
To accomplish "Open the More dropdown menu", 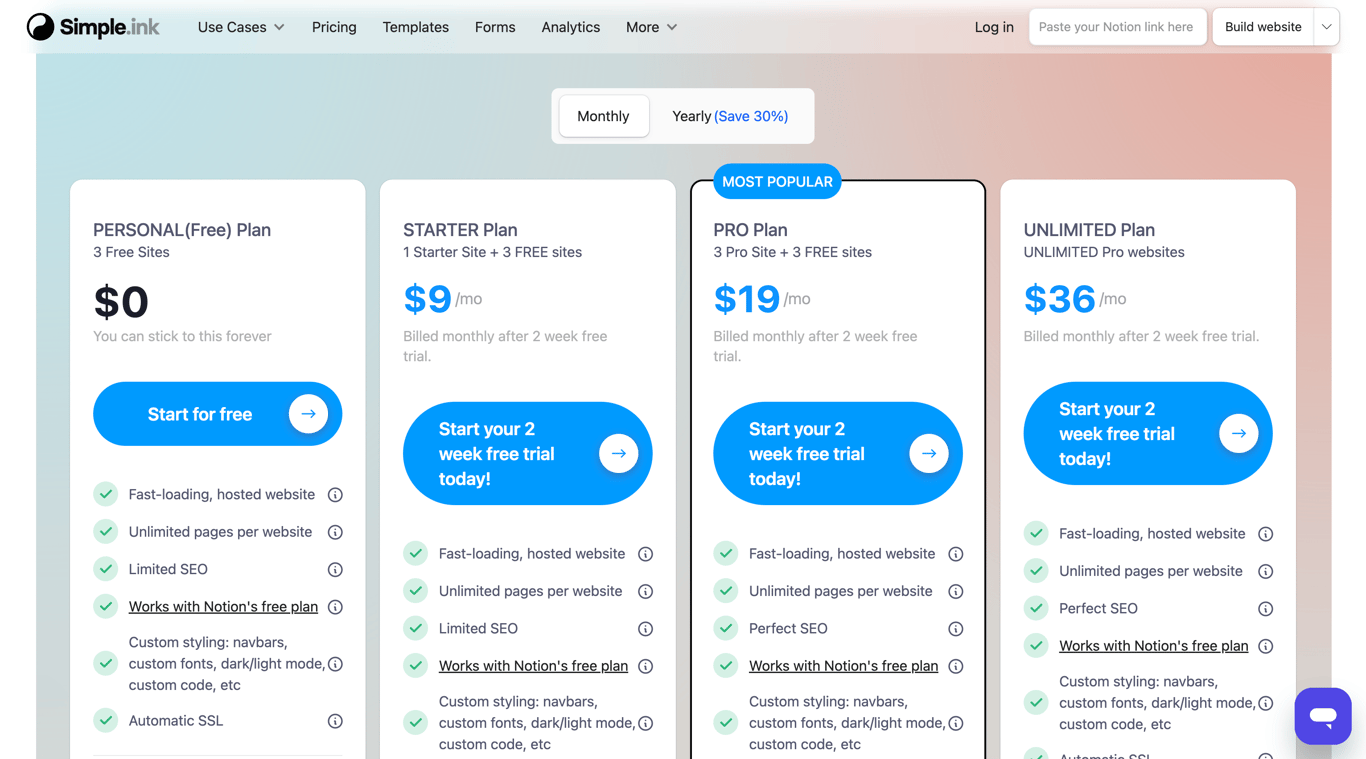I will (651, 27).
